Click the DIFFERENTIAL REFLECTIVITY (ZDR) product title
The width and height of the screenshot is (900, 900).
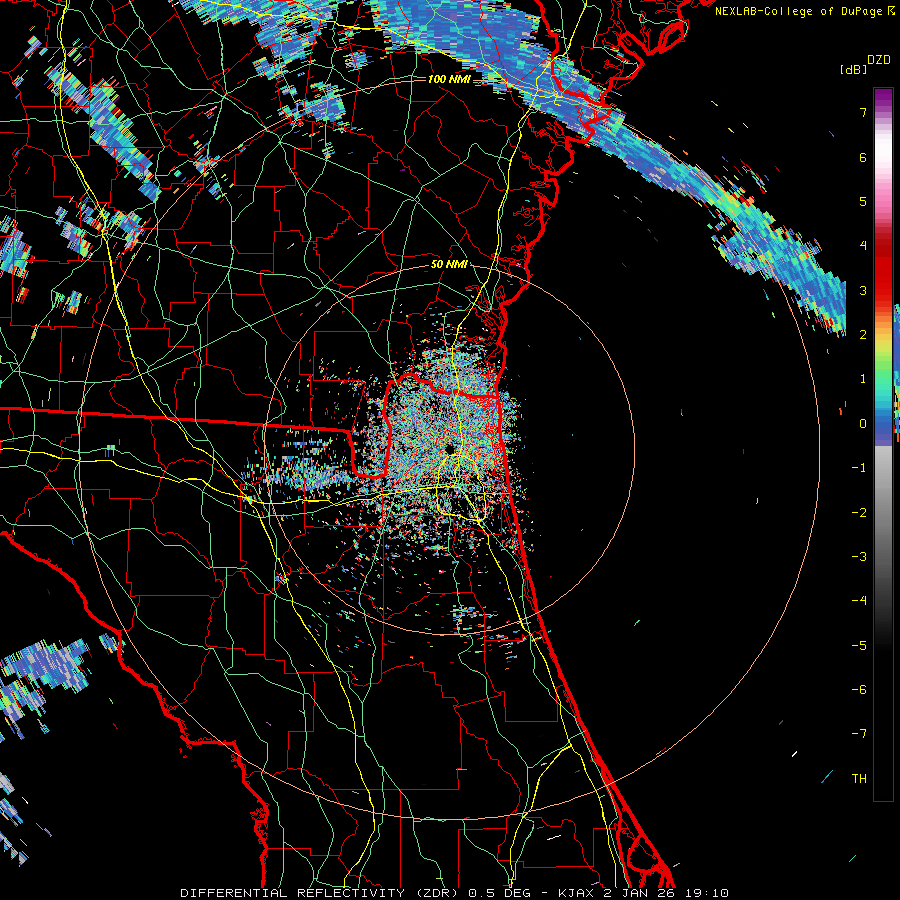click(x=319, y=893)
